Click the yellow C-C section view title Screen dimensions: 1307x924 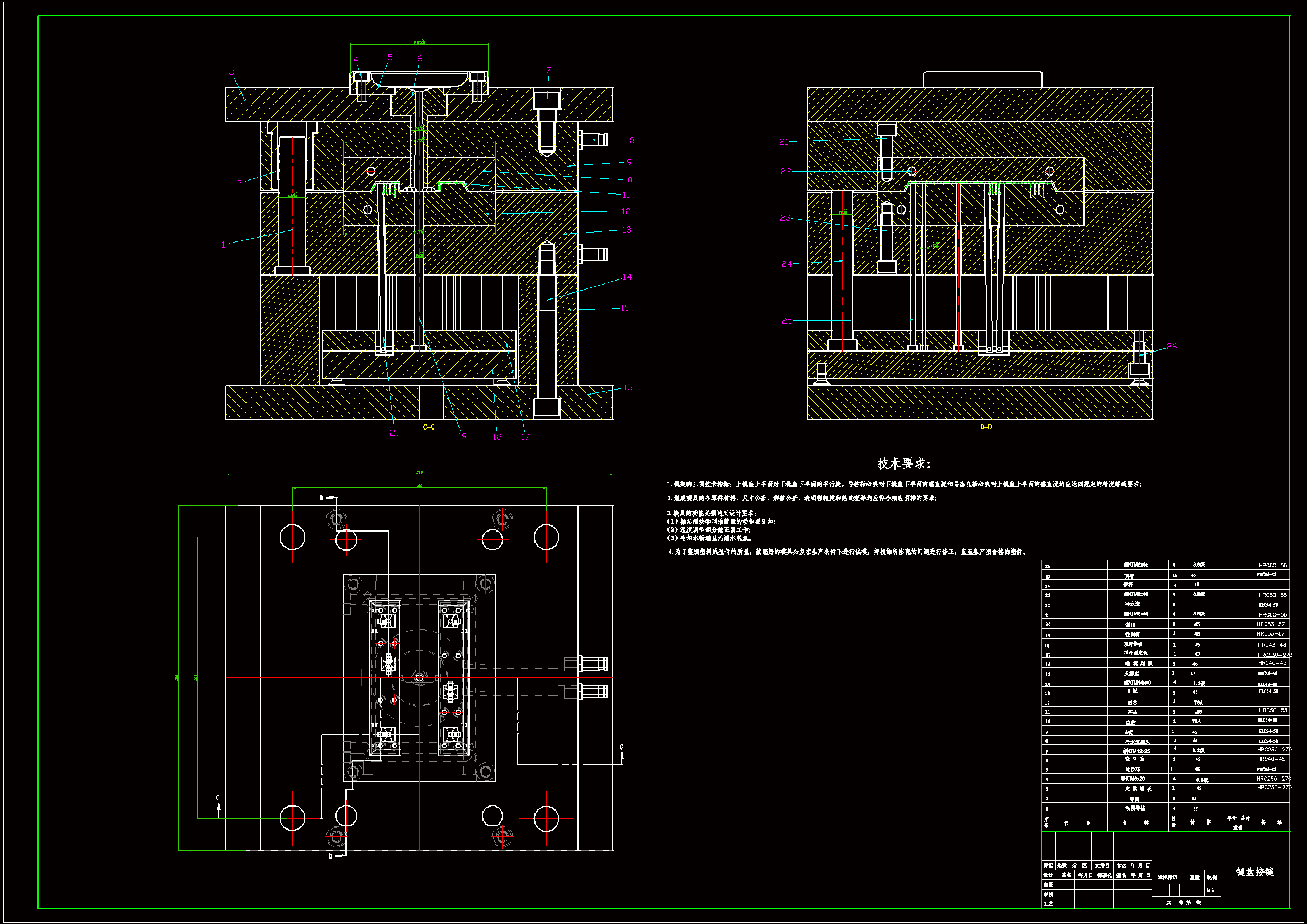point(429,427)
